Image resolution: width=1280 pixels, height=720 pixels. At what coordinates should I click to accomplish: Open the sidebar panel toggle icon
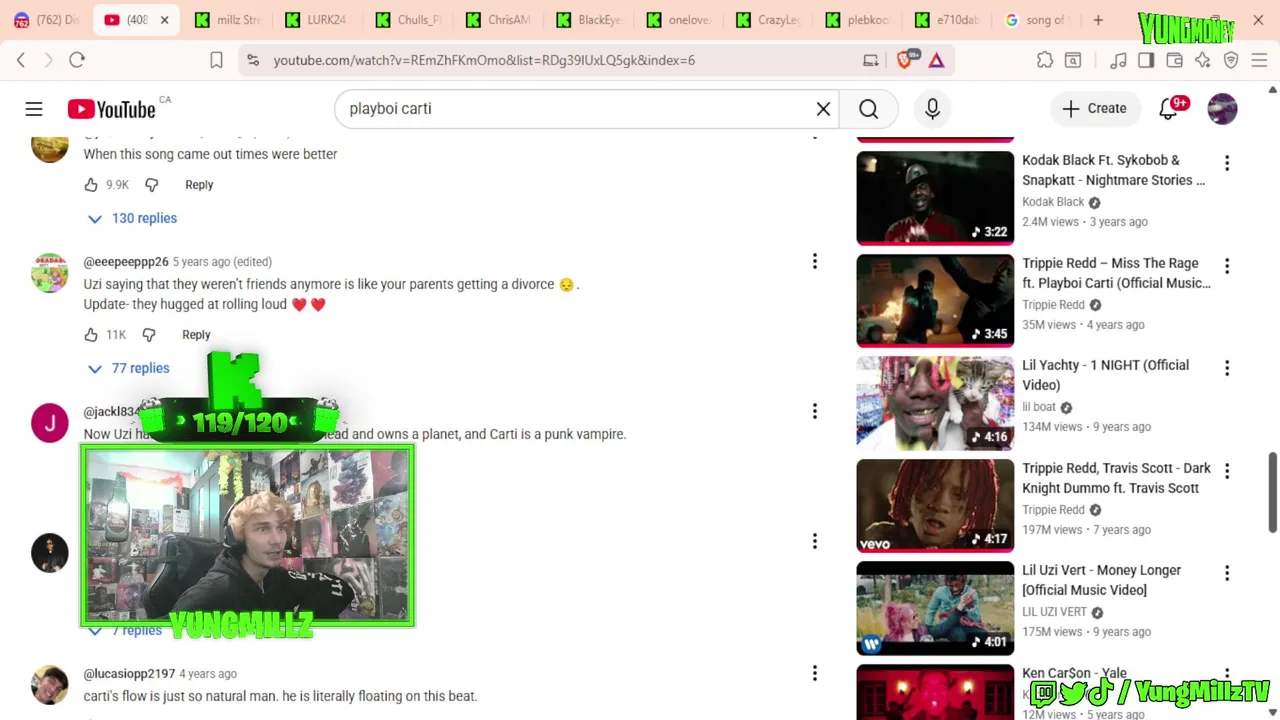1146,60
